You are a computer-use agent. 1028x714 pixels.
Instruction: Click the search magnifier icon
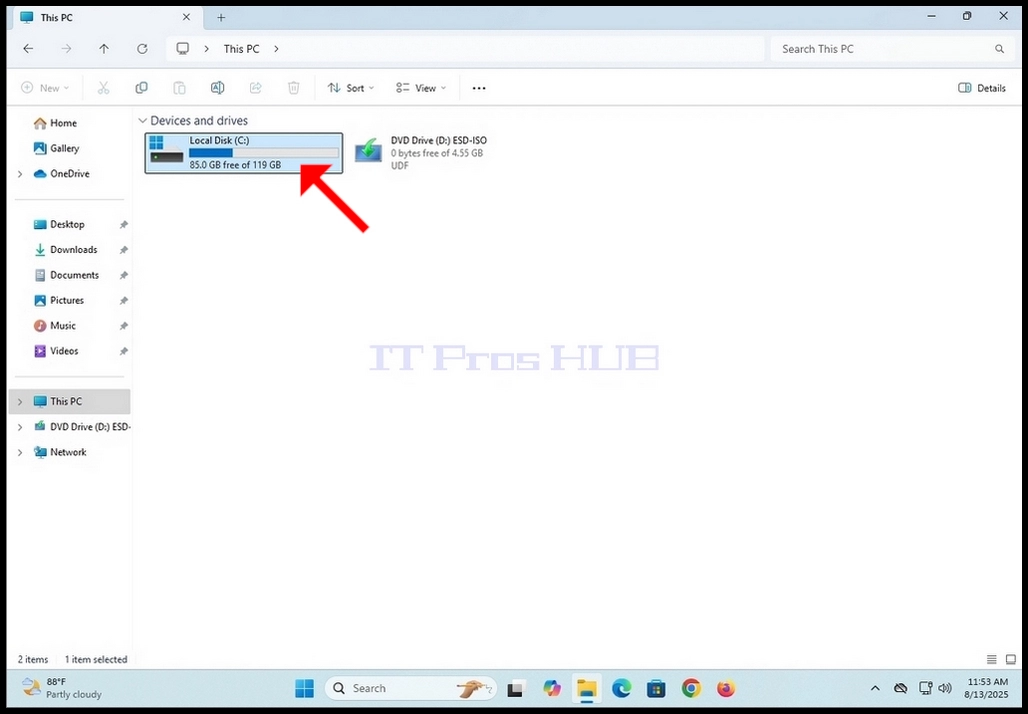click(999, 49)
